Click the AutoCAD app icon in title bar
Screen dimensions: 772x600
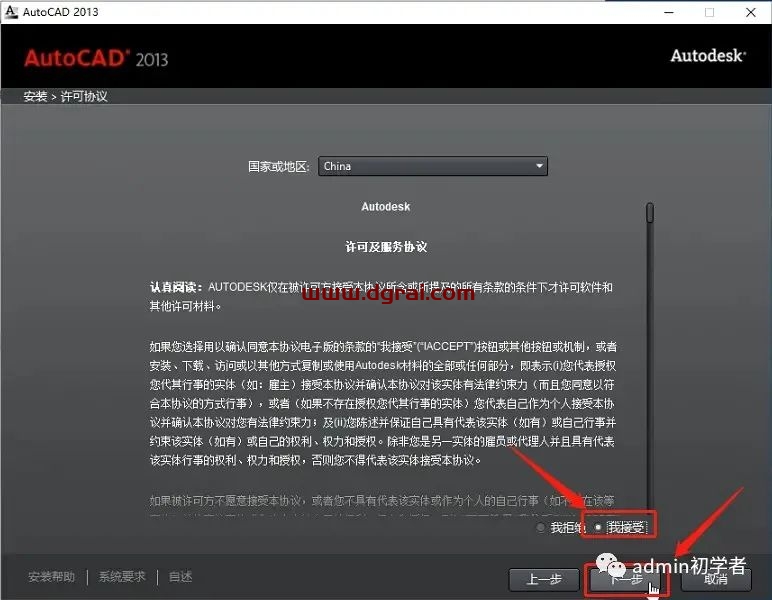11,12
